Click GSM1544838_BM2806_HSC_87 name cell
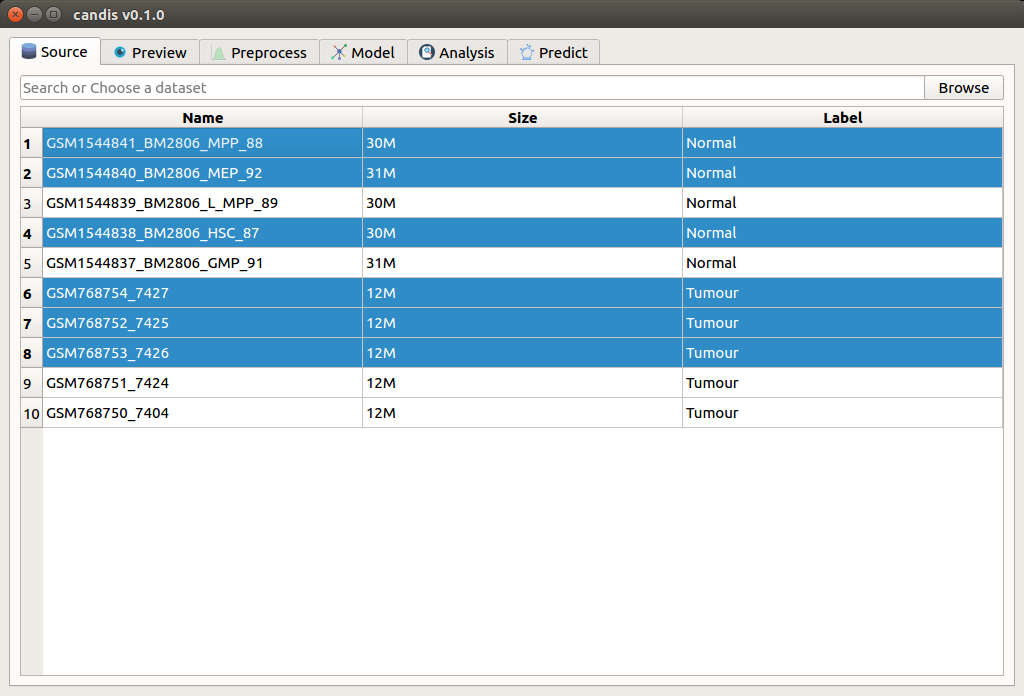Image resolution: width=1024 pixels, height=696 pixels. pyautogui.click(x=202, y=233)
